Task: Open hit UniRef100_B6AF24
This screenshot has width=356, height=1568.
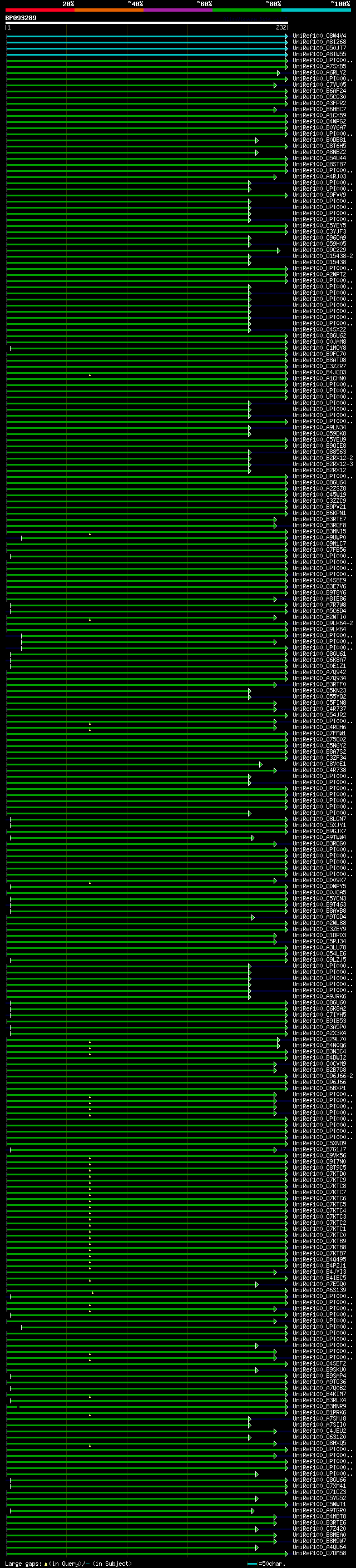Action: coord(319,91)
